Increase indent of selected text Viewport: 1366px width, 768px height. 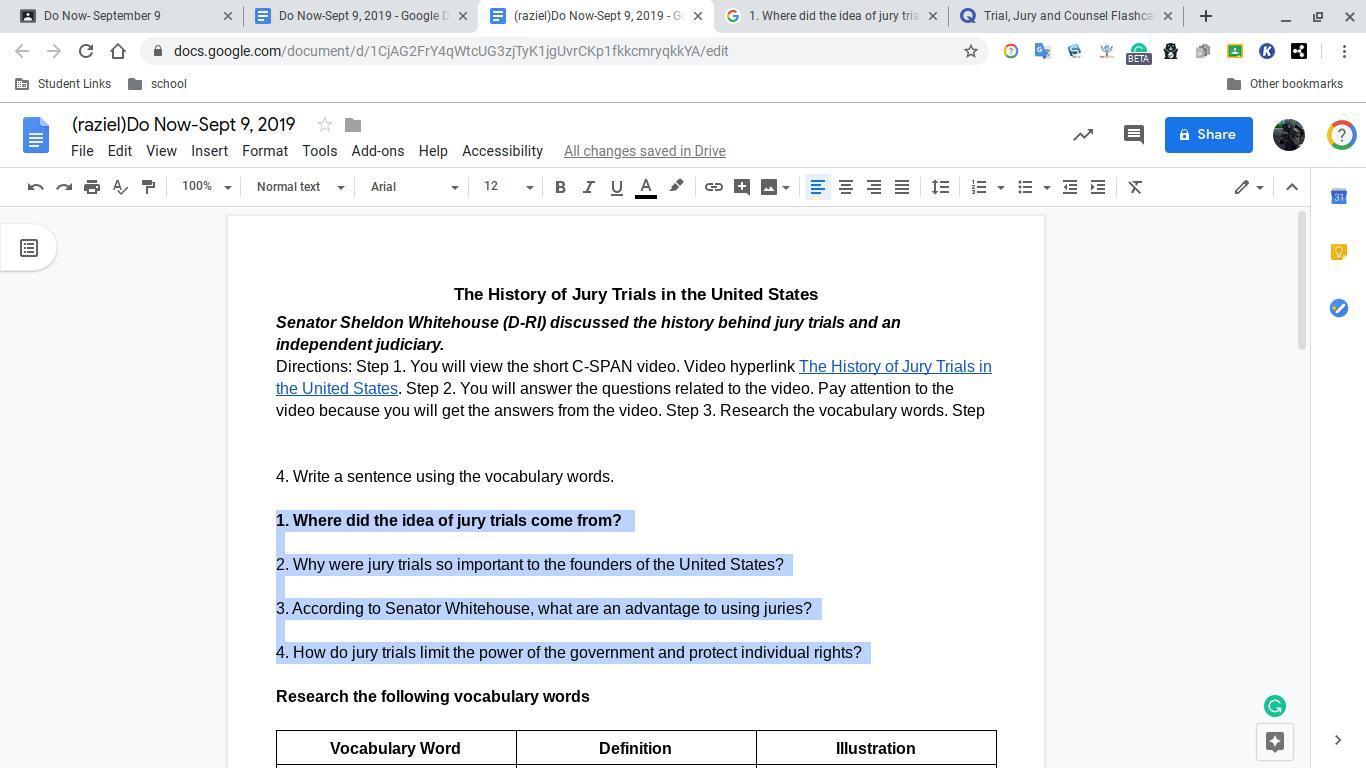[1097, 187]
